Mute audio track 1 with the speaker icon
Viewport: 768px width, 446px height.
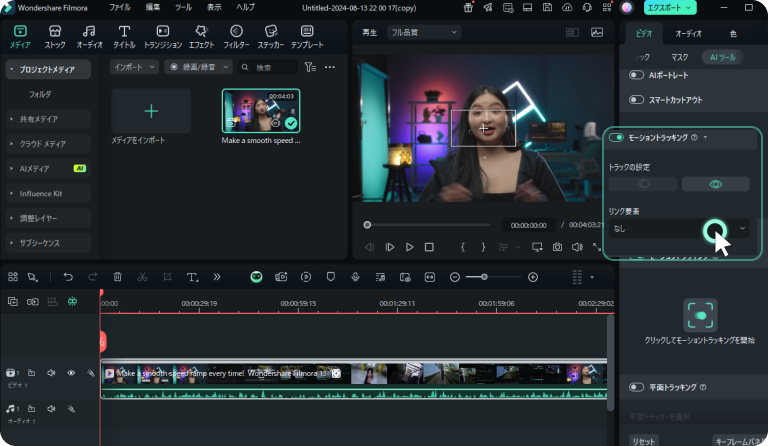pyautogui.click(x=51, y=408)
